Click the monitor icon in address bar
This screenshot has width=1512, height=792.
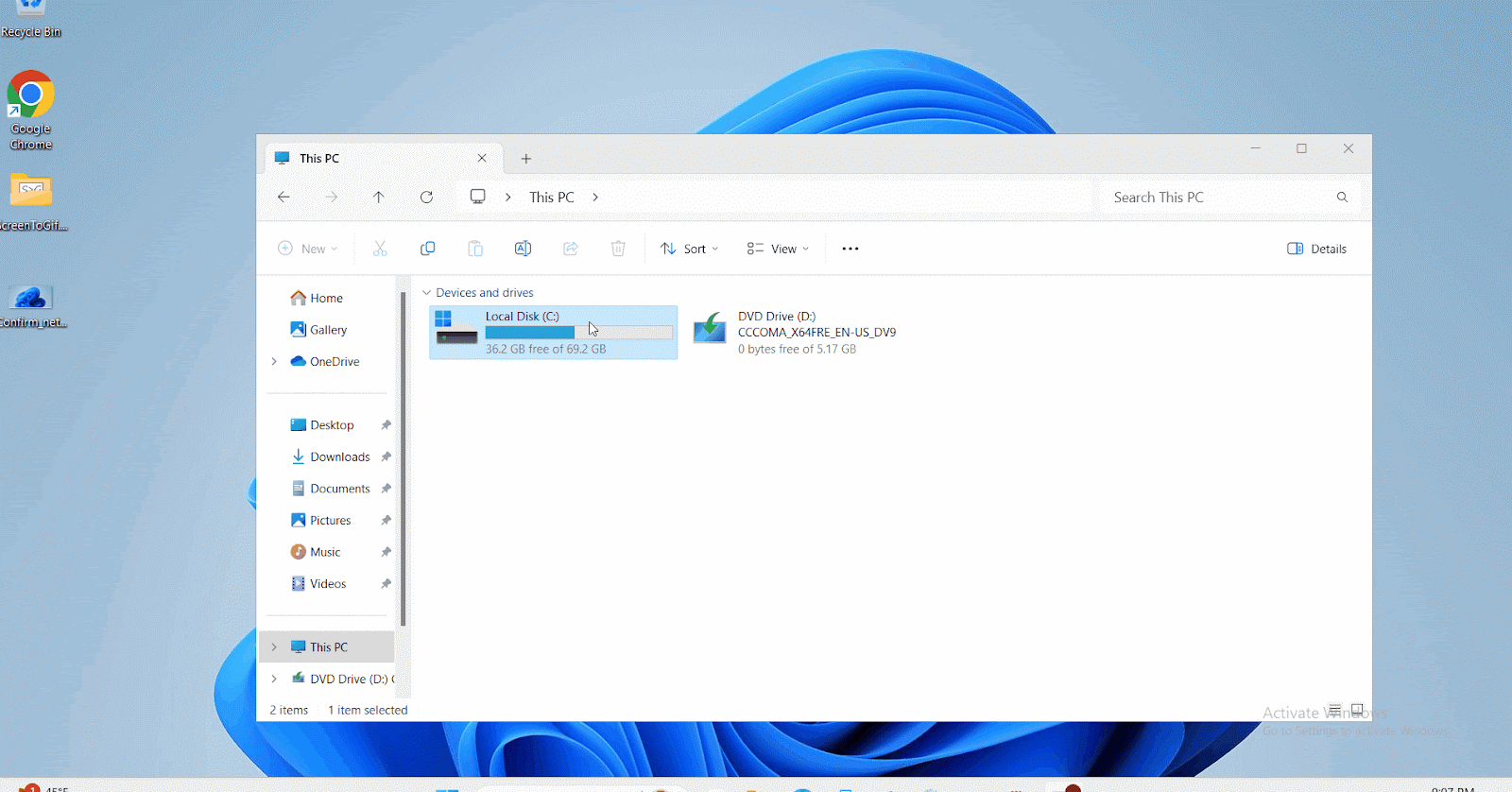(x=478, y=197)
